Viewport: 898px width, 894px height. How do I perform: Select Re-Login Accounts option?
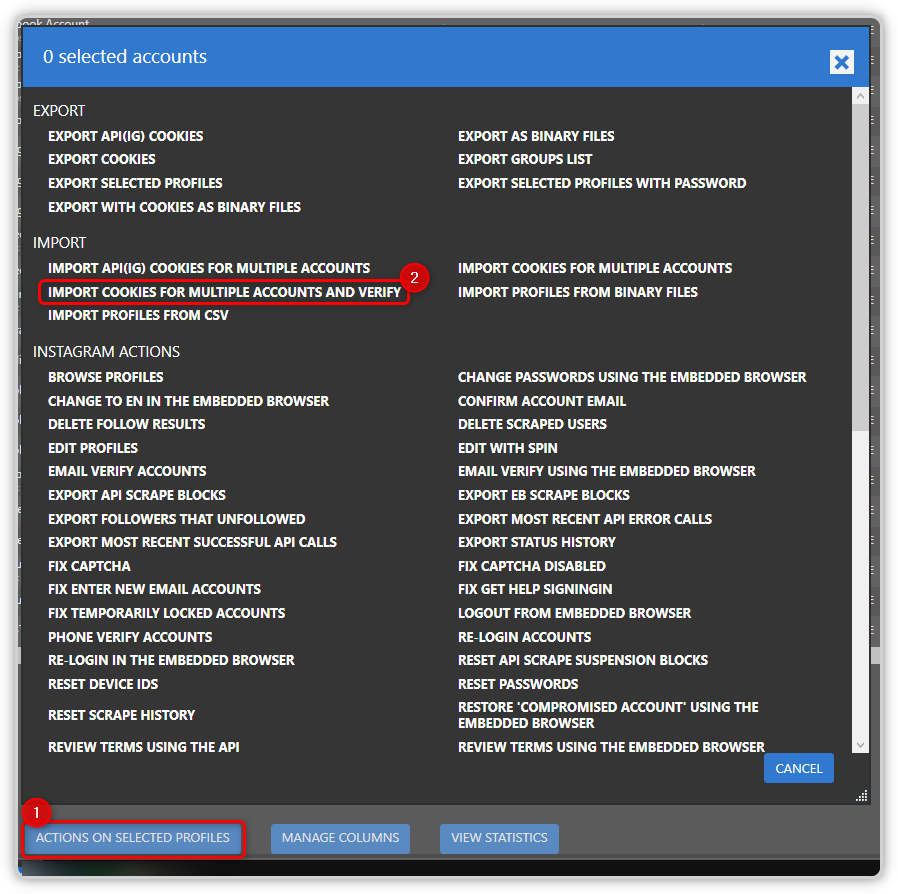point(524,637)
